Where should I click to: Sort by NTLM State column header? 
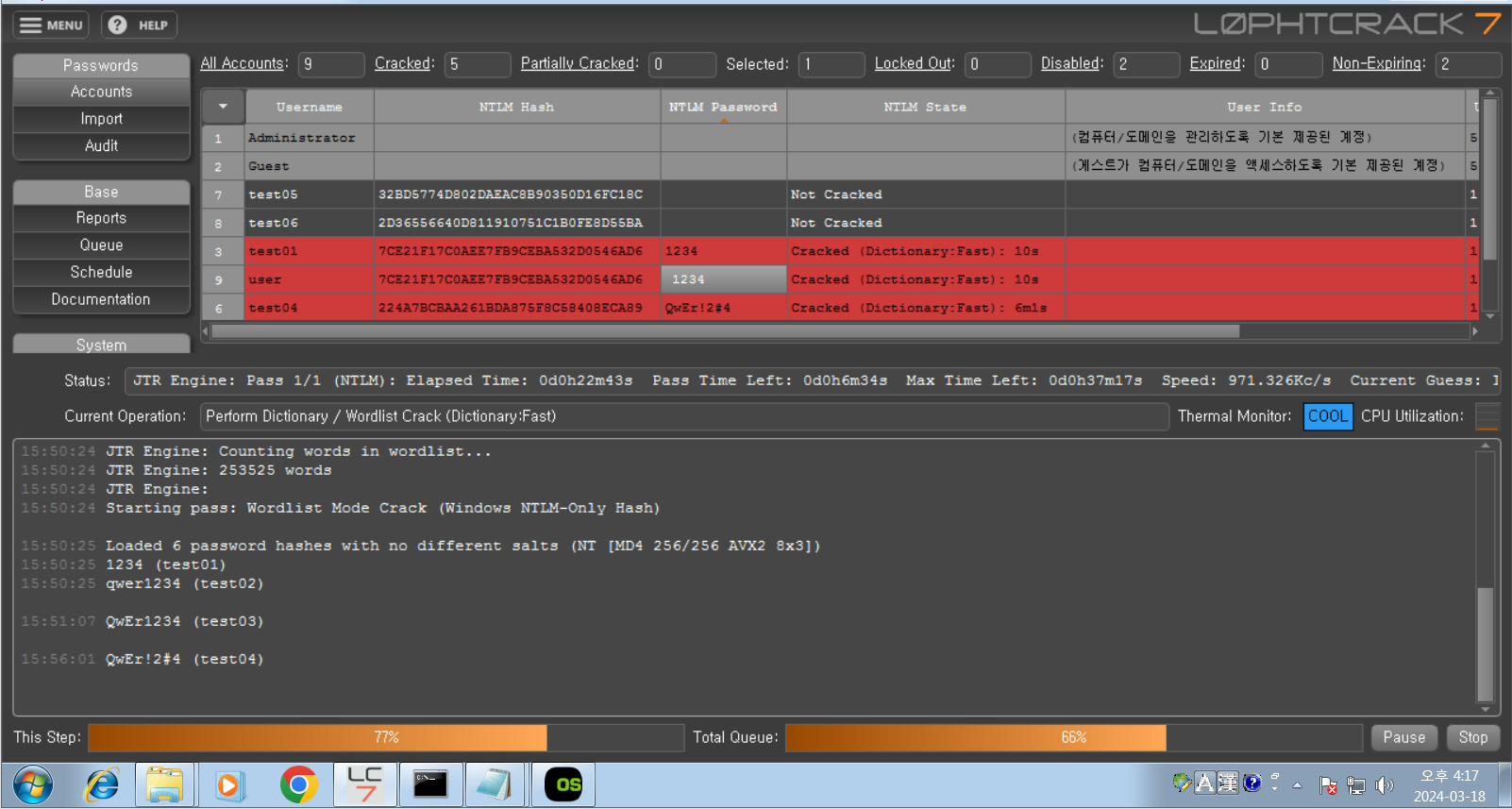pos(925,107)
